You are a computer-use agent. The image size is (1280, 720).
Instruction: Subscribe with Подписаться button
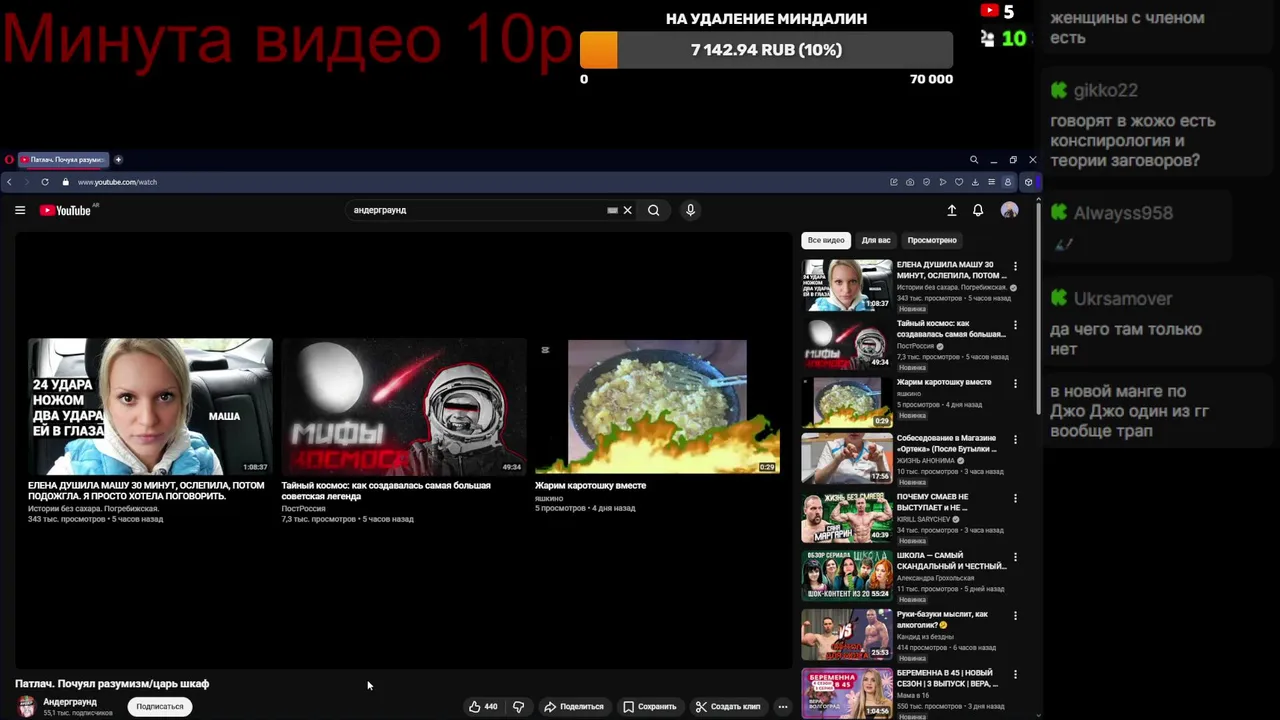click(x=160, y=706)
